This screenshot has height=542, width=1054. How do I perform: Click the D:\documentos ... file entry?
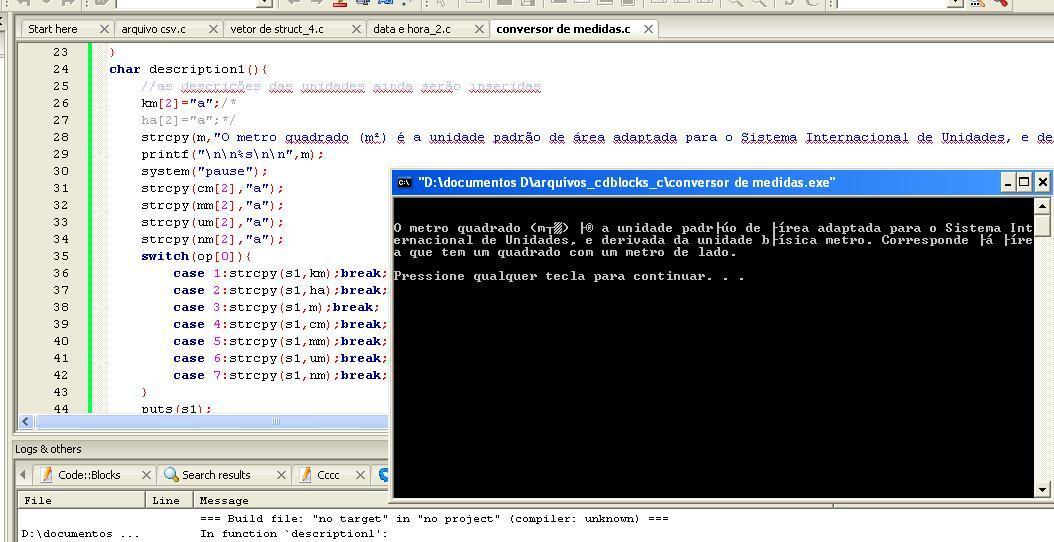(81, 534)
